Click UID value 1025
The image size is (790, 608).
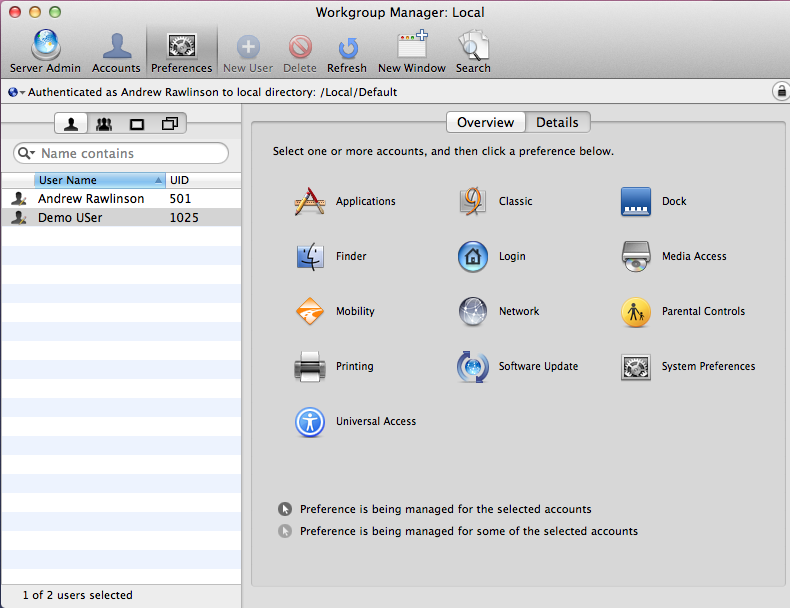point(184,218)
